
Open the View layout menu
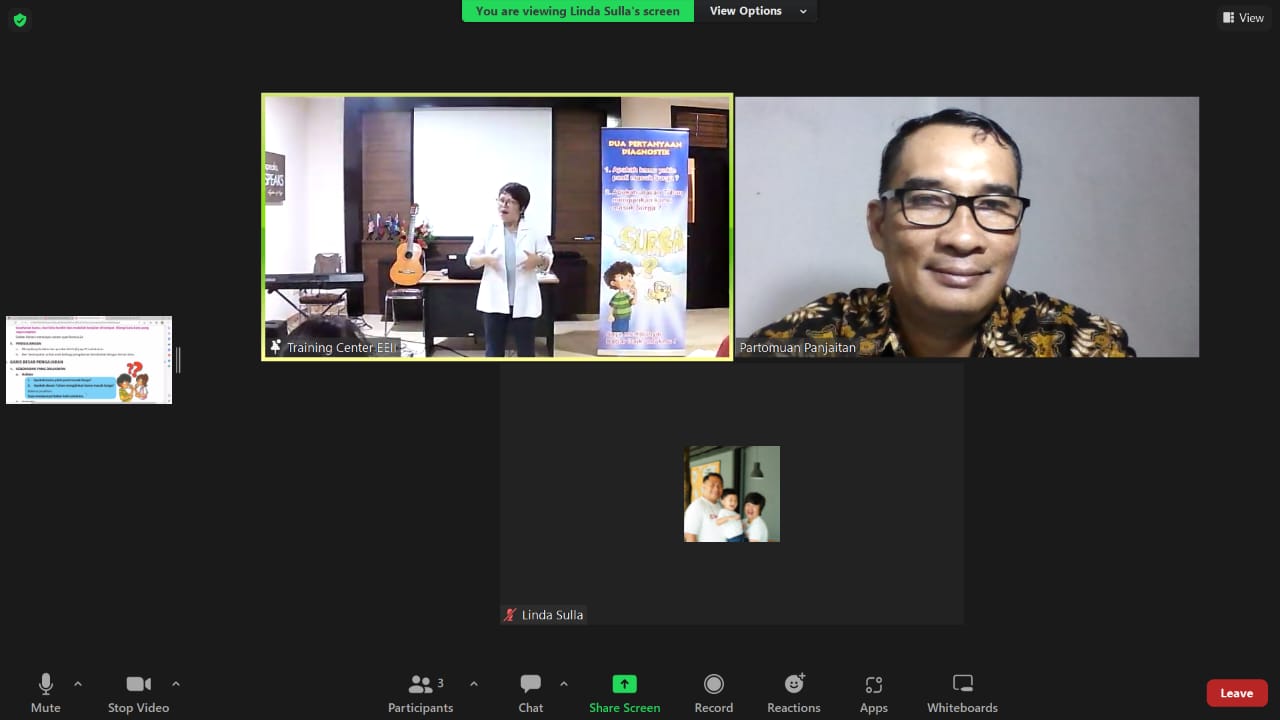coord(1243,18)
